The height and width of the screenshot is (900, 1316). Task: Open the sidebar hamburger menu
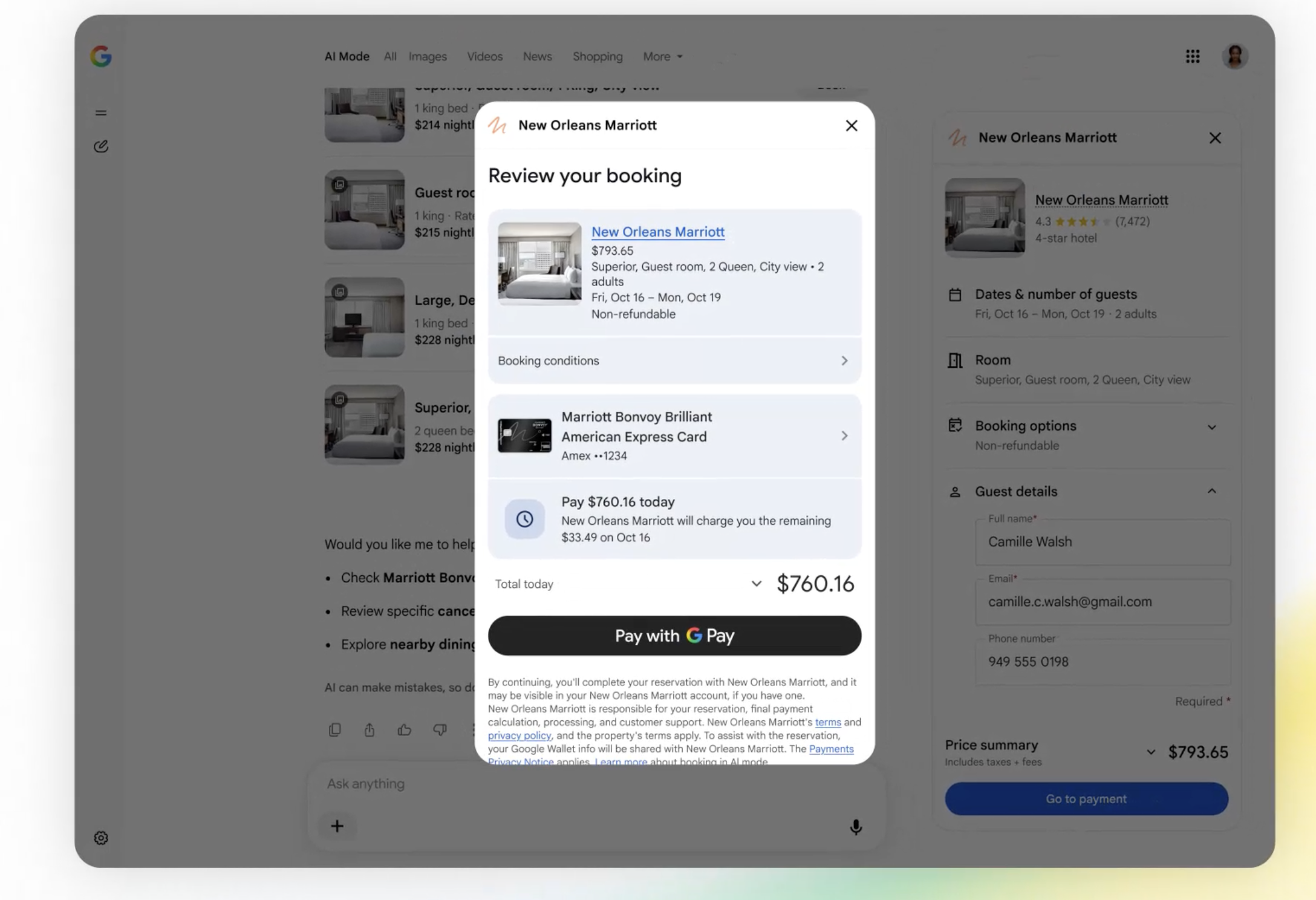[101, 112]
